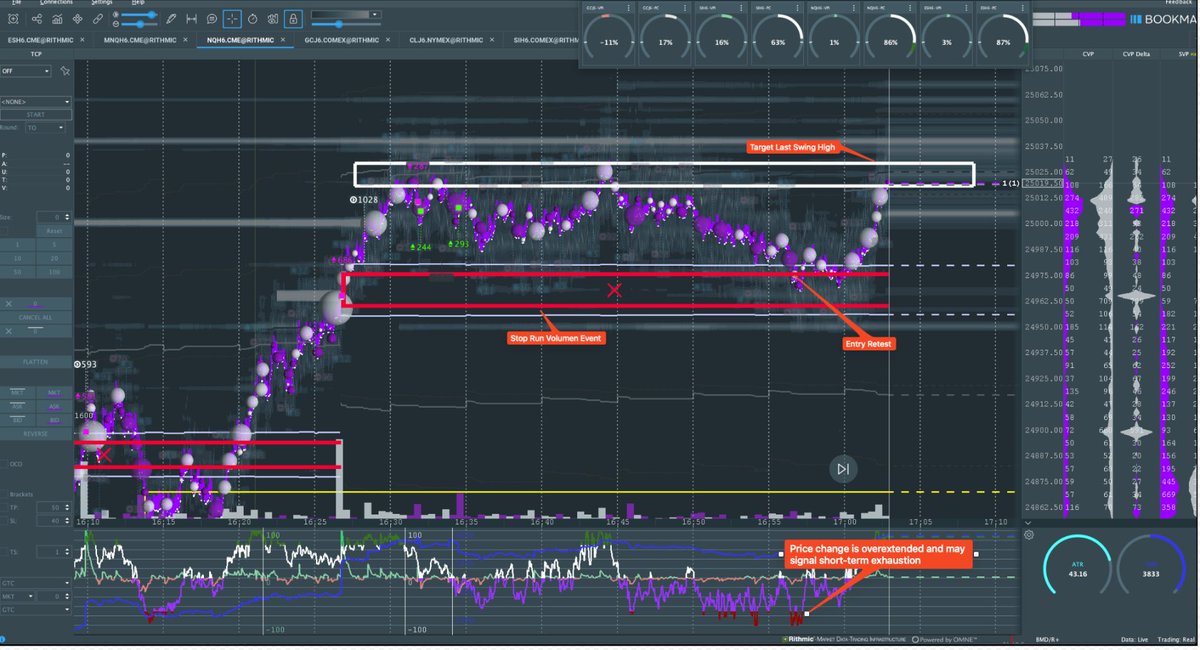Open the Round TO dropdown
The height and width of the screenshot is (650, 1200).
[45, 128]
